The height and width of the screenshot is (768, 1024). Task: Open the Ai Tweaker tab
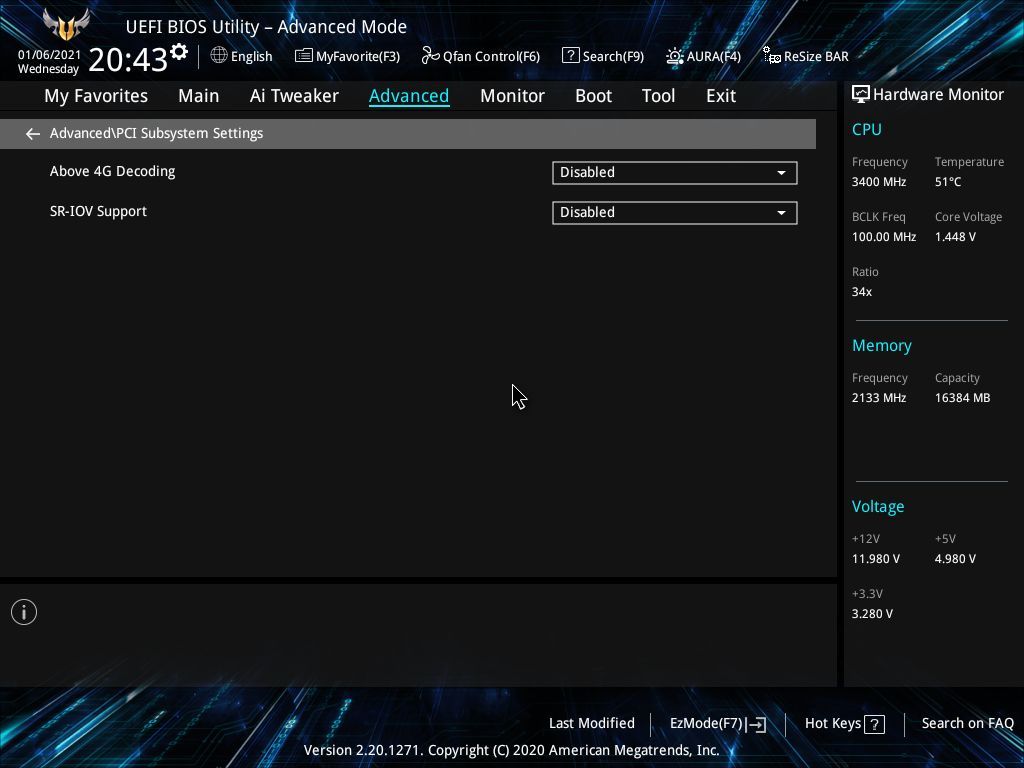294,96
